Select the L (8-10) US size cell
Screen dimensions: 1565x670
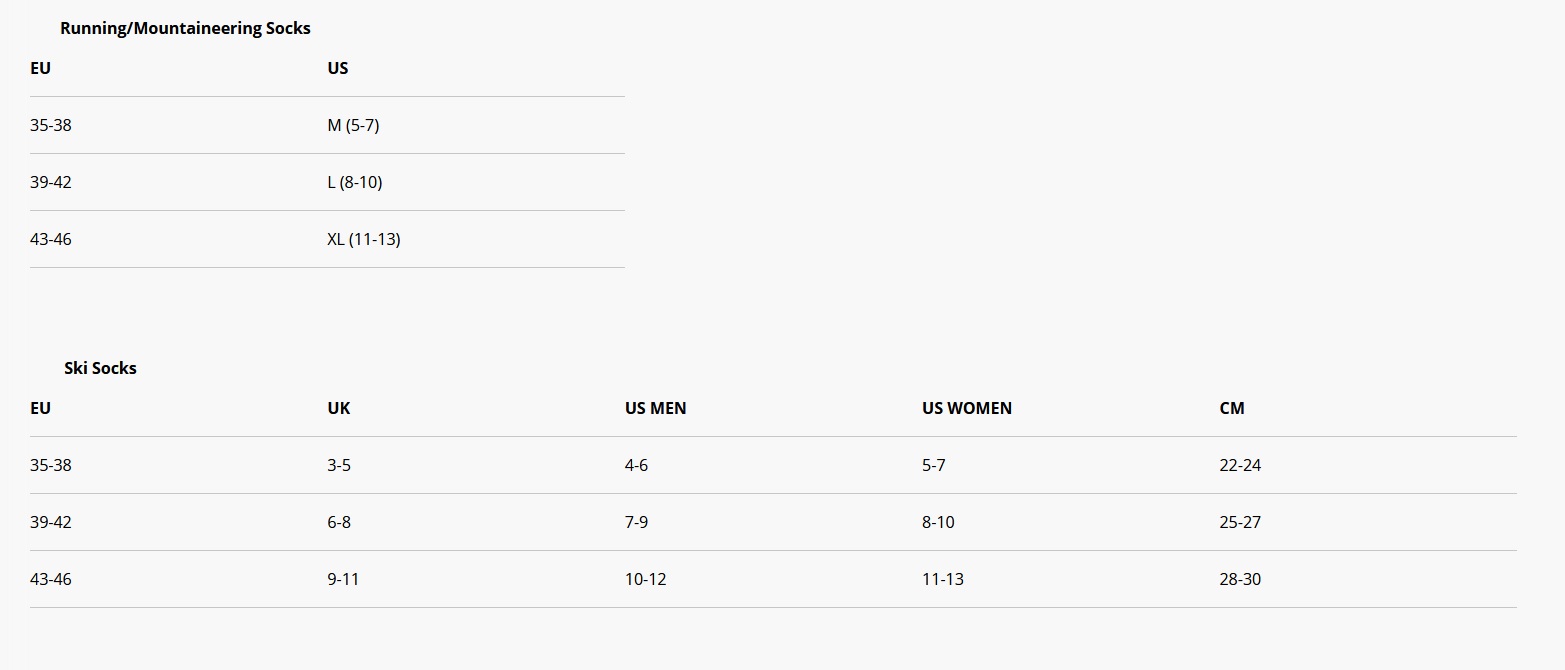(355, 182)
